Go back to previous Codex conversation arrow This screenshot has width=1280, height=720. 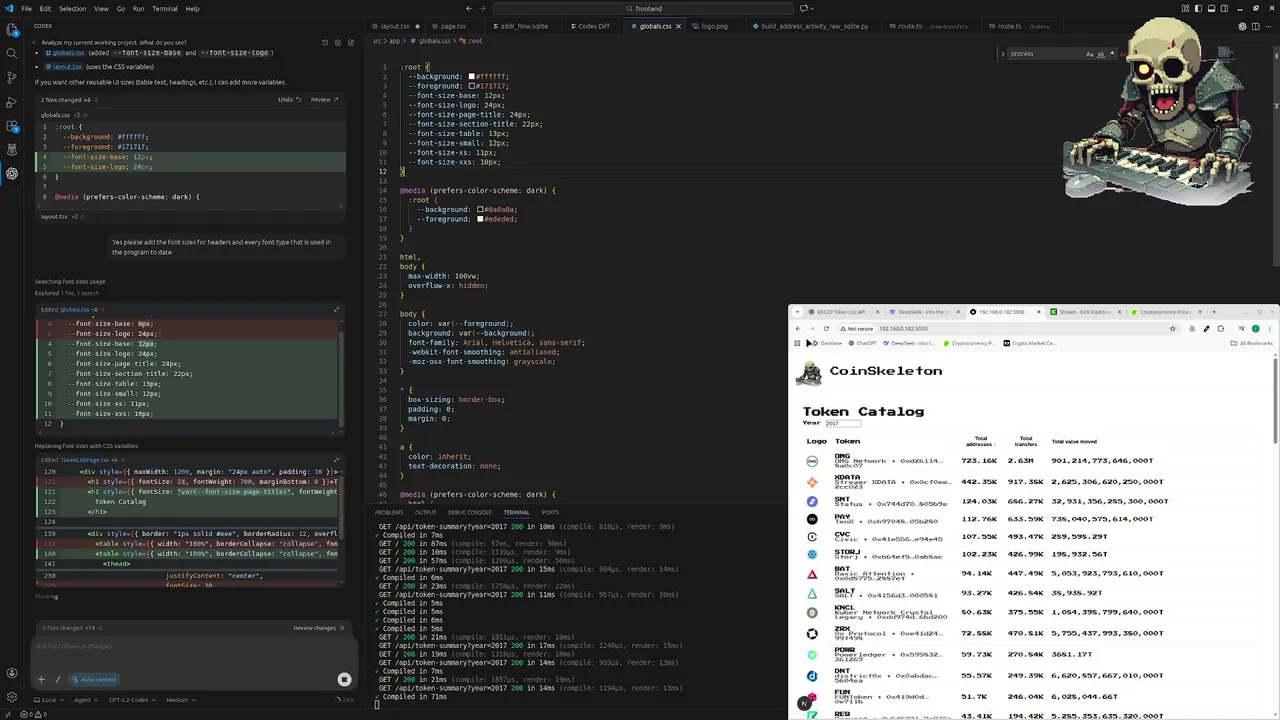coord(34,43)
